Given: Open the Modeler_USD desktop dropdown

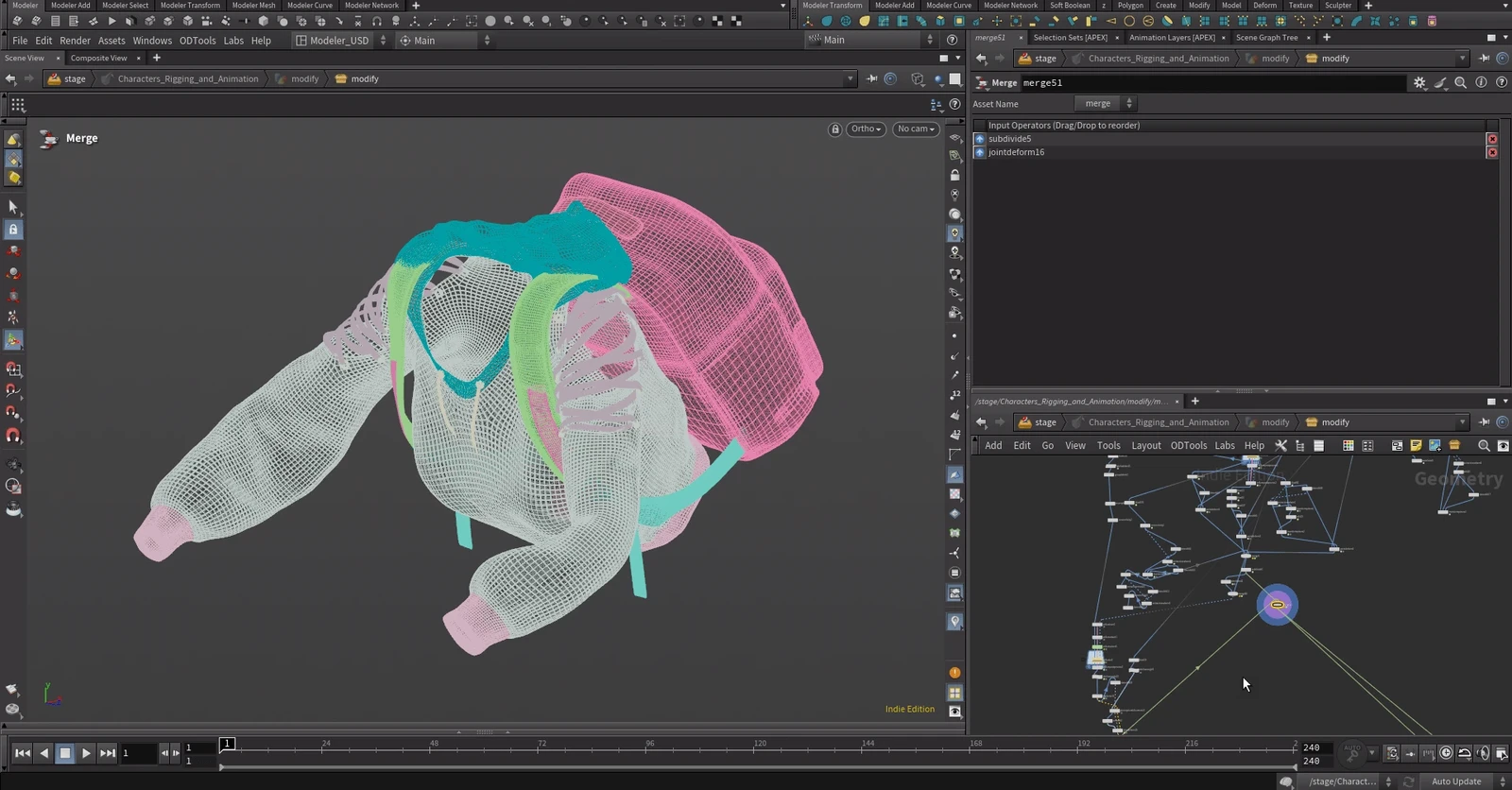Looking at the screenshot, I should (340, 41).
